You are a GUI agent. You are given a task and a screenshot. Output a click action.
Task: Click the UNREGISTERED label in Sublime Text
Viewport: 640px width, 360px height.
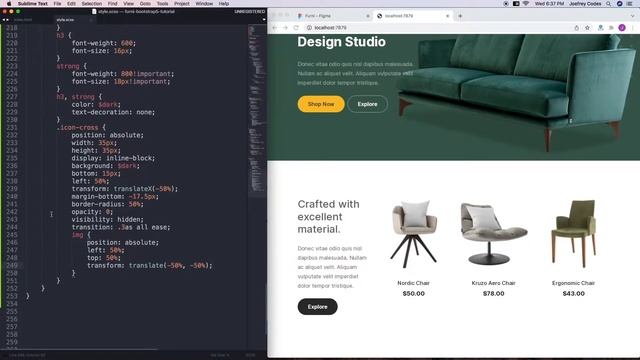tap(249, 11)
